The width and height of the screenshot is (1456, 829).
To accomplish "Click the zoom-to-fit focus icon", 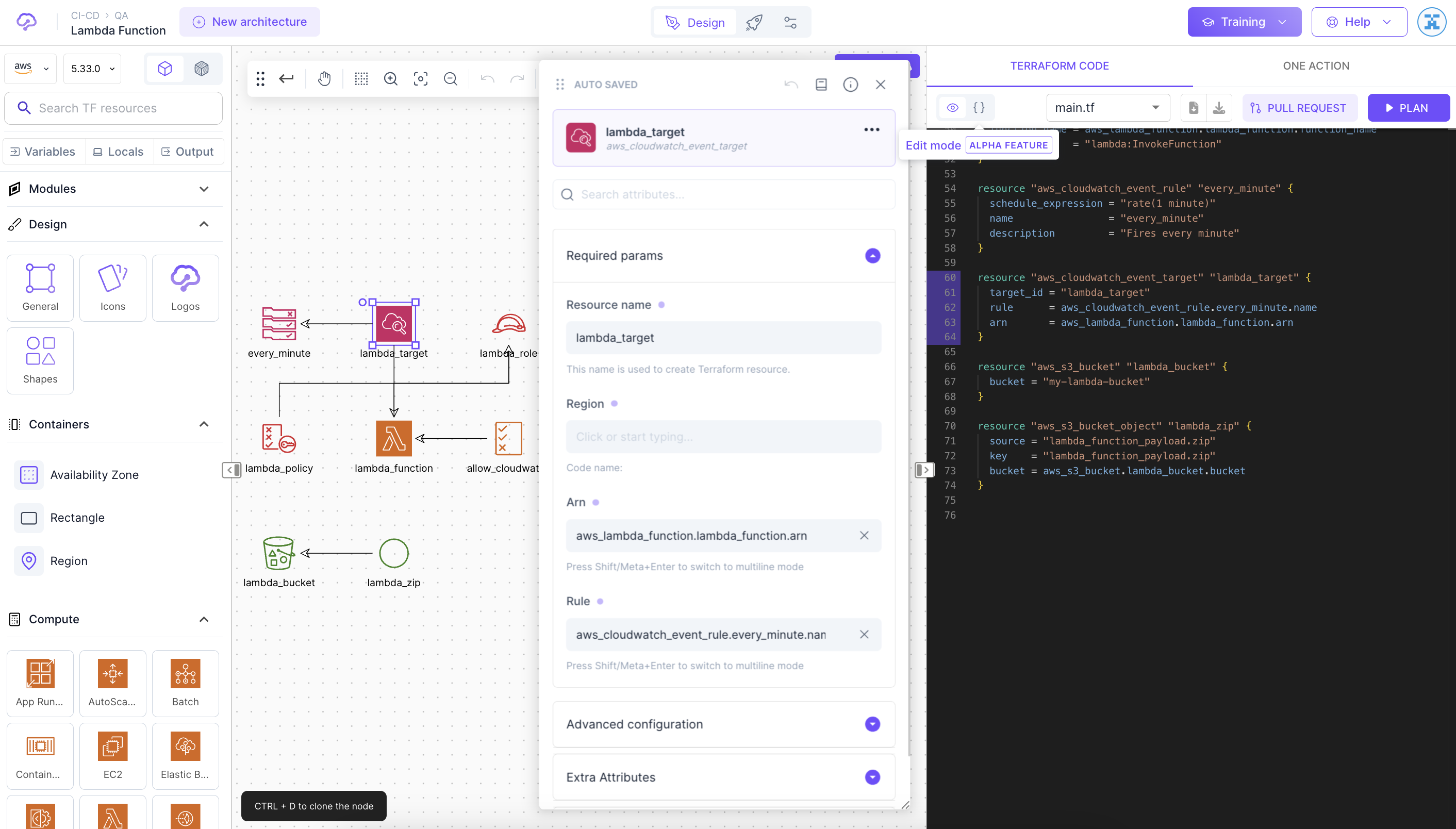I will click(421, 78).
